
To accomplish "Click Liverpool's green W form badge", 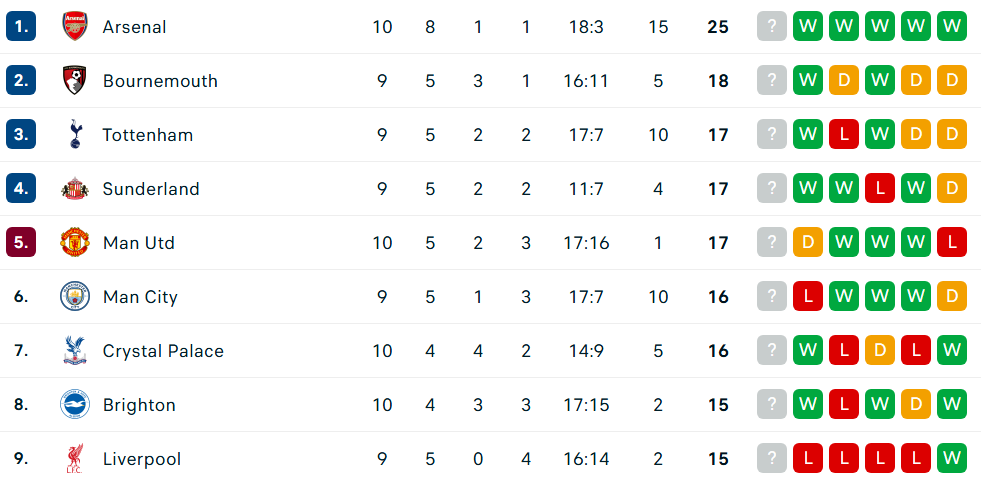I will pos(952,459).
